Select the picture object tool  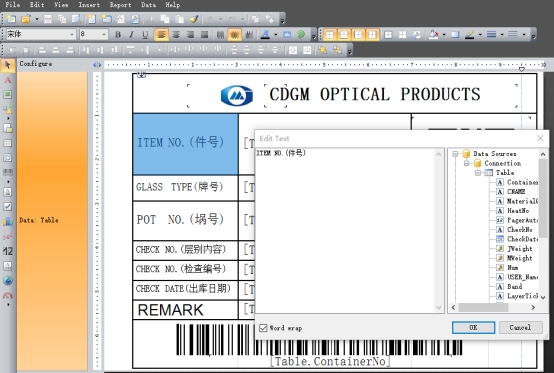pos(7,94)
